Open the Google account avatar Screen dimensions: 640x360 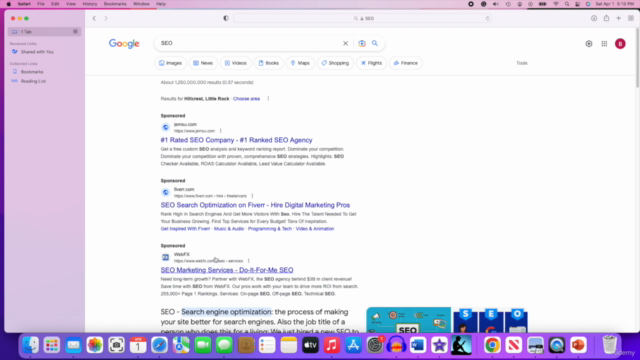click(x=620, y=44)
